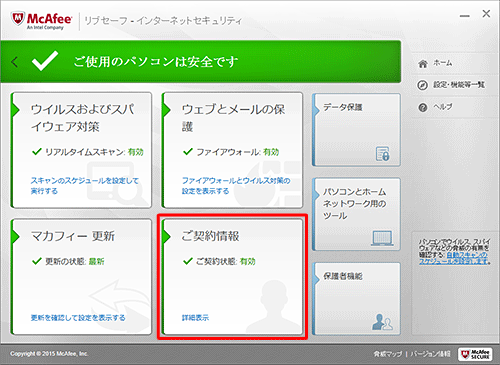Open the ホーム home icon

pyautogui.click(x=423, y=63)
